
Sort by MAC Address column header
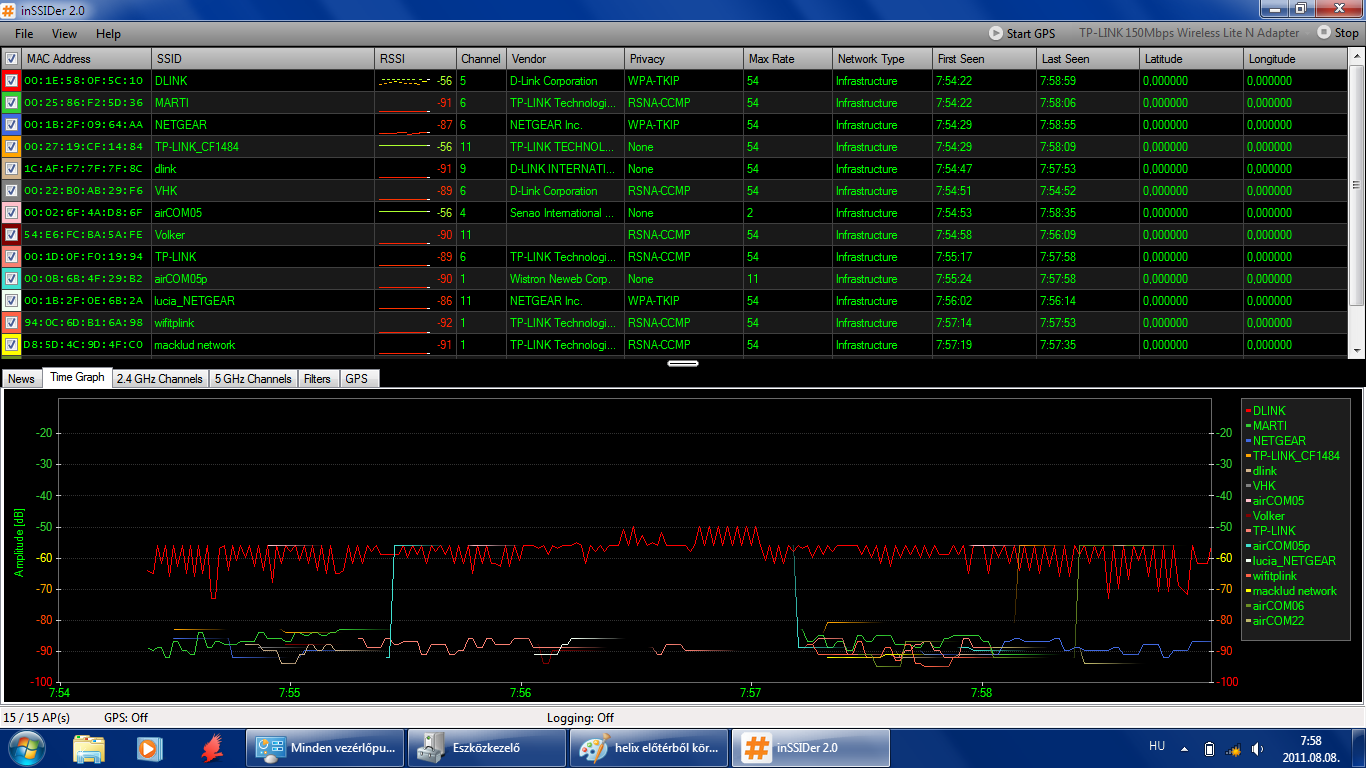[x=87, y=59]
